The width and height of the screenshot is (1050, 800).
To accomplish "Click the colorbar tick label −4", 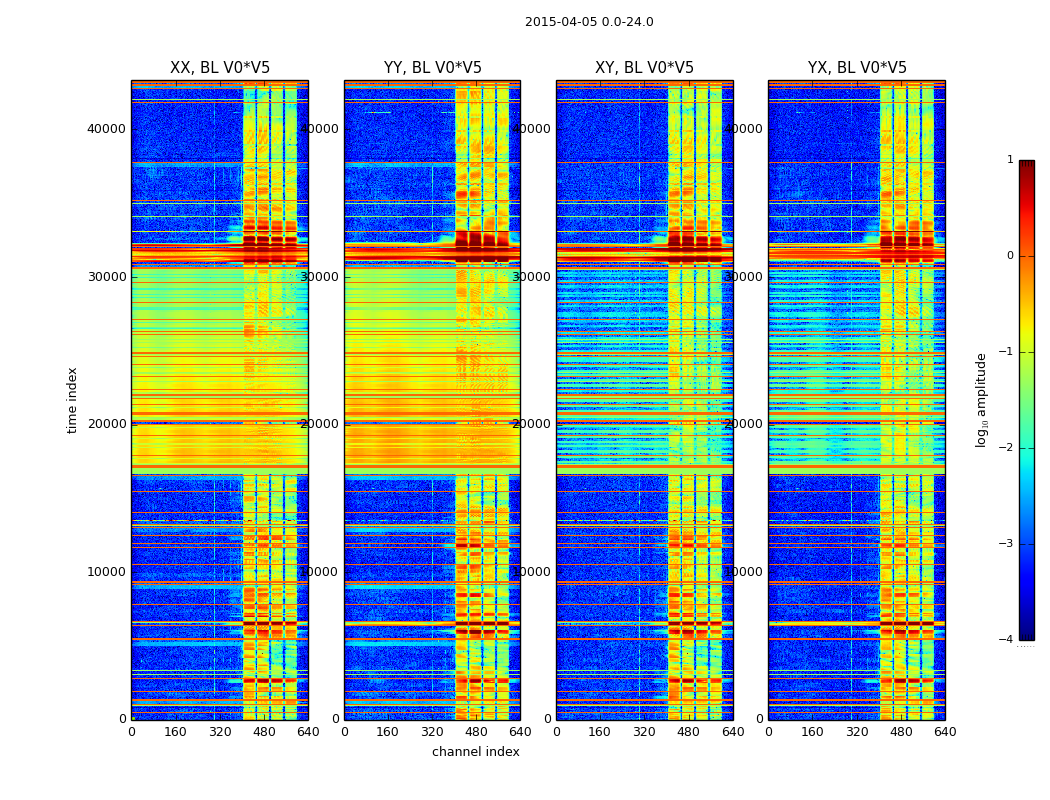I will pyautogui.click(x=1006, y=640).
